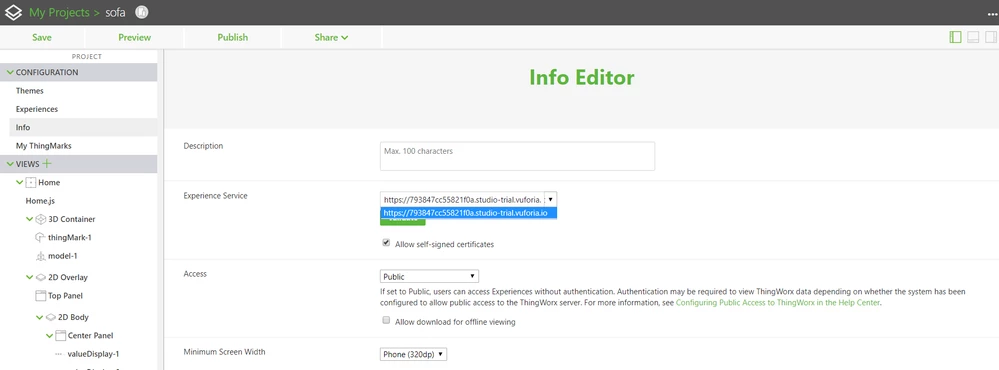Collapse the Home view tree node
Screen dimensions: 999x370
20,183
